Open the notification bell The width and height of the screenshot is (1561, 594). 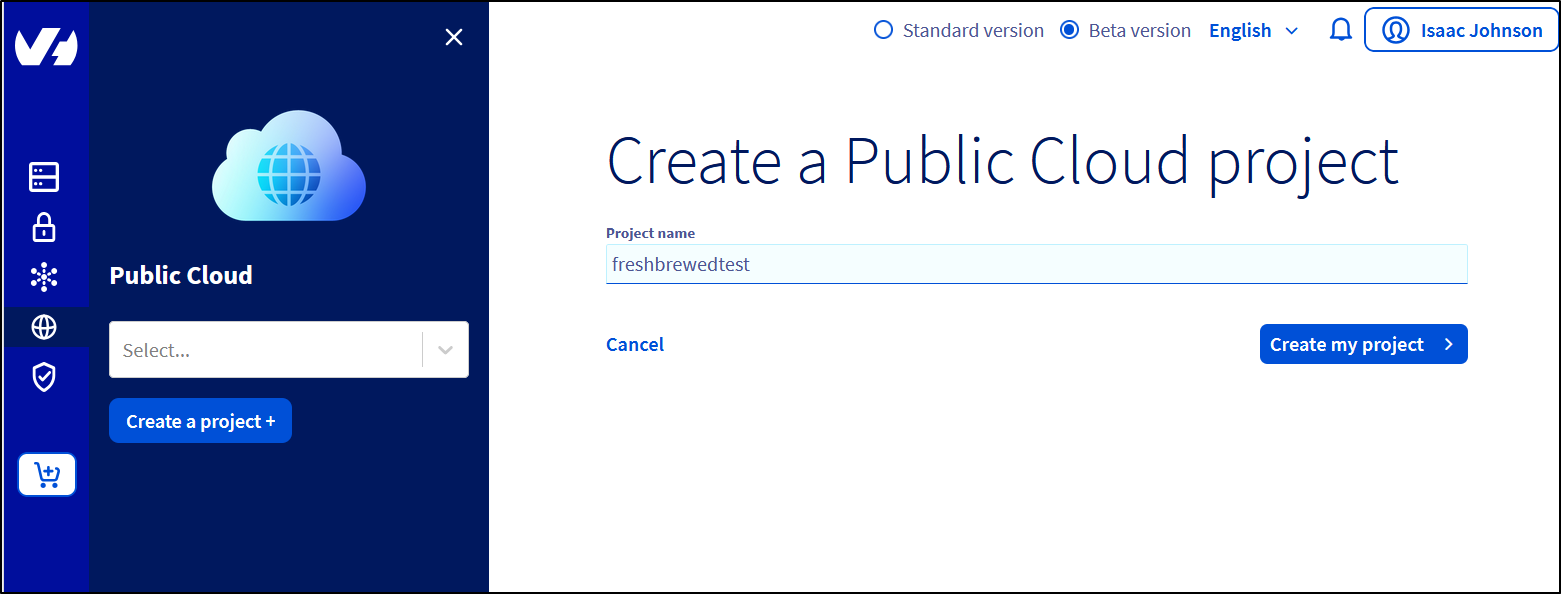point(1340,29)
